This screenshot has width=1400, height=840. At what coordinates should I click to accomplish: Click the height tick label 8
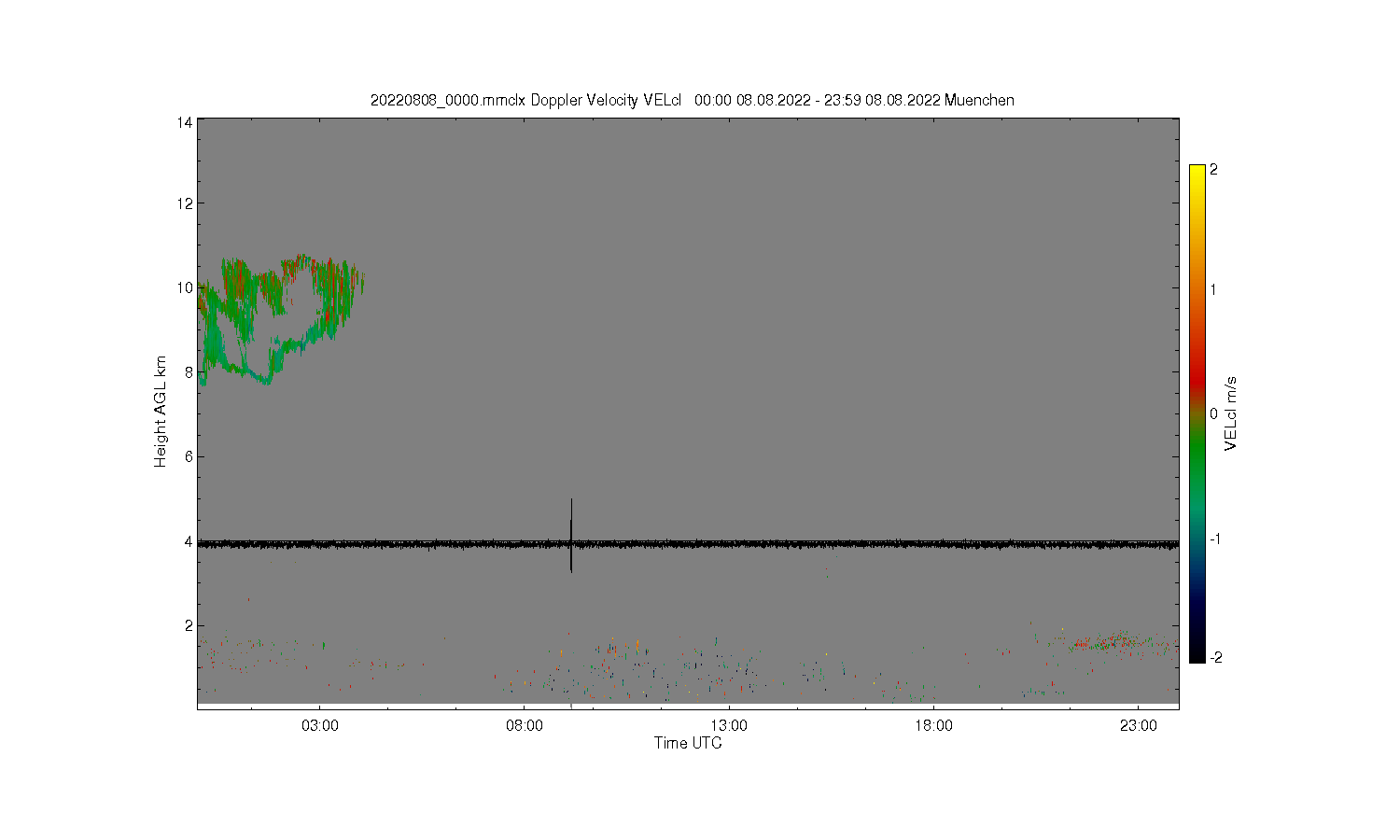(189, 372)
